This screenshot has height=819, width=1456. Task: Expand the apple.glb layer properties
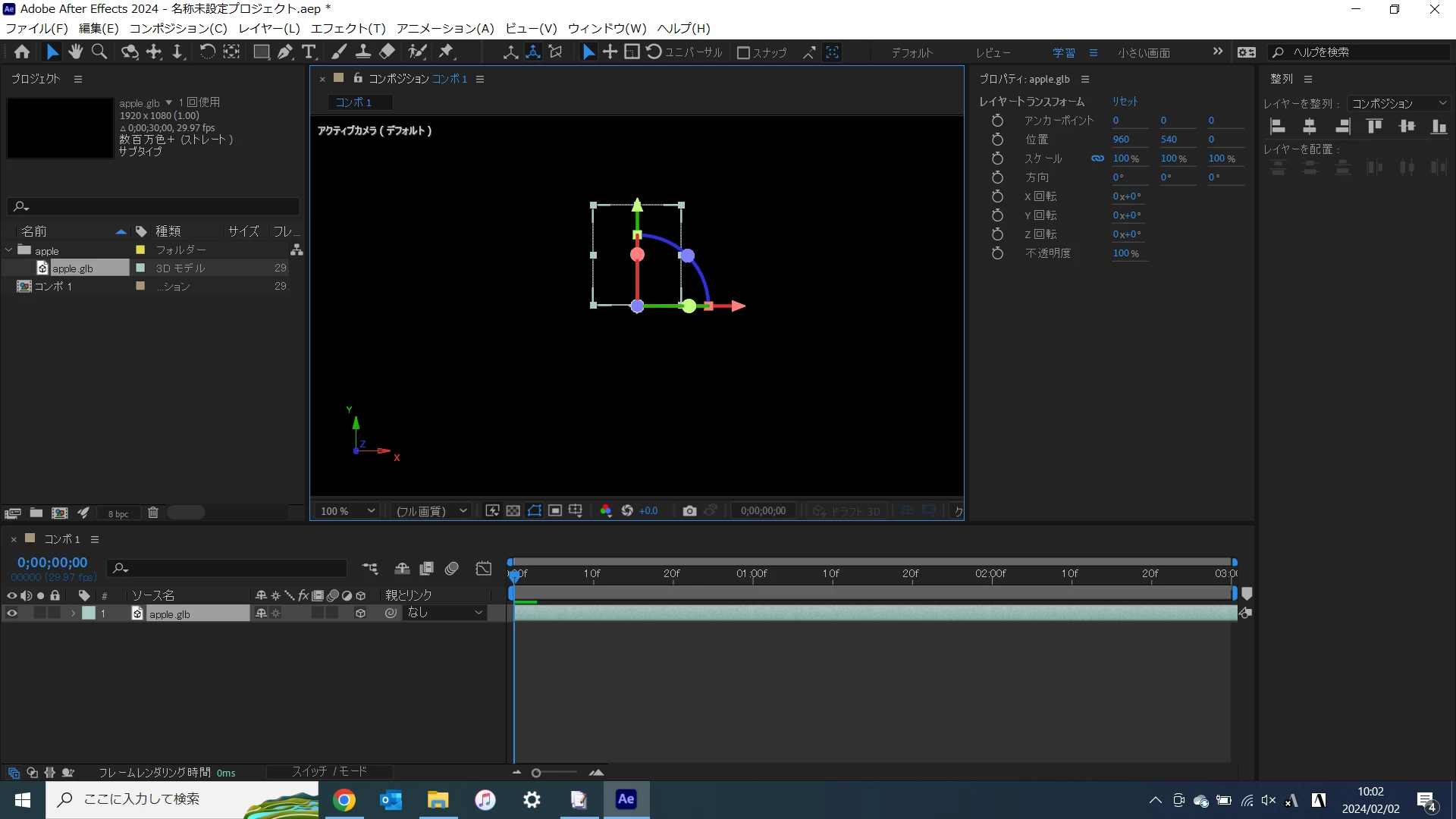(x=73, y=613)
